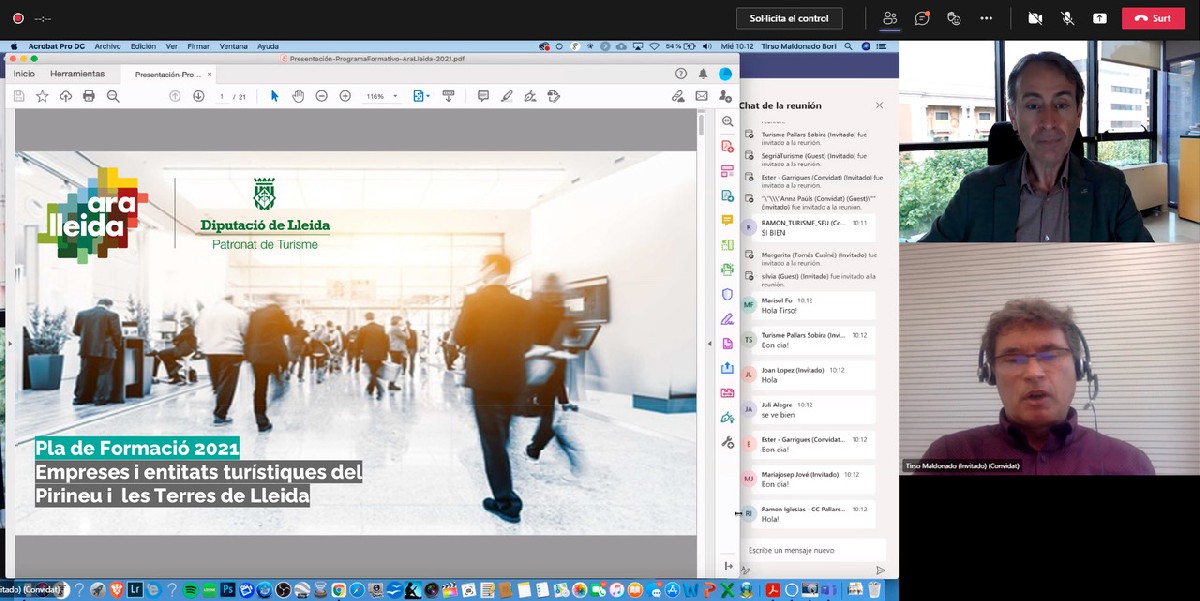Unmute the microphone
Viewport: 1200px width, 601px height.
tap(1067, 18)
